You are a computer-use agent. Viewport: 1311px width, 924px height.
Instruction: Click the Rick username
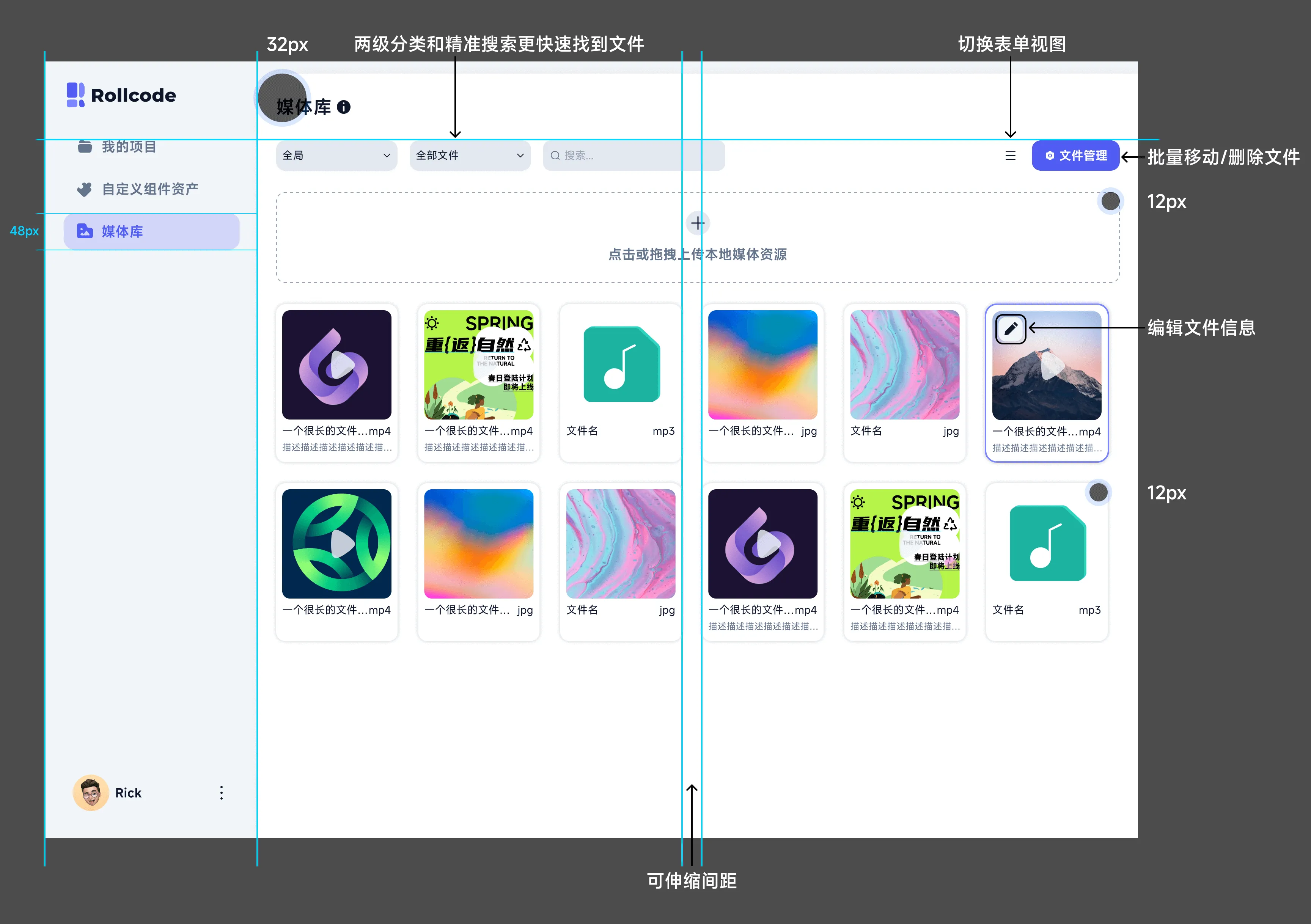[x=128, y=793]
